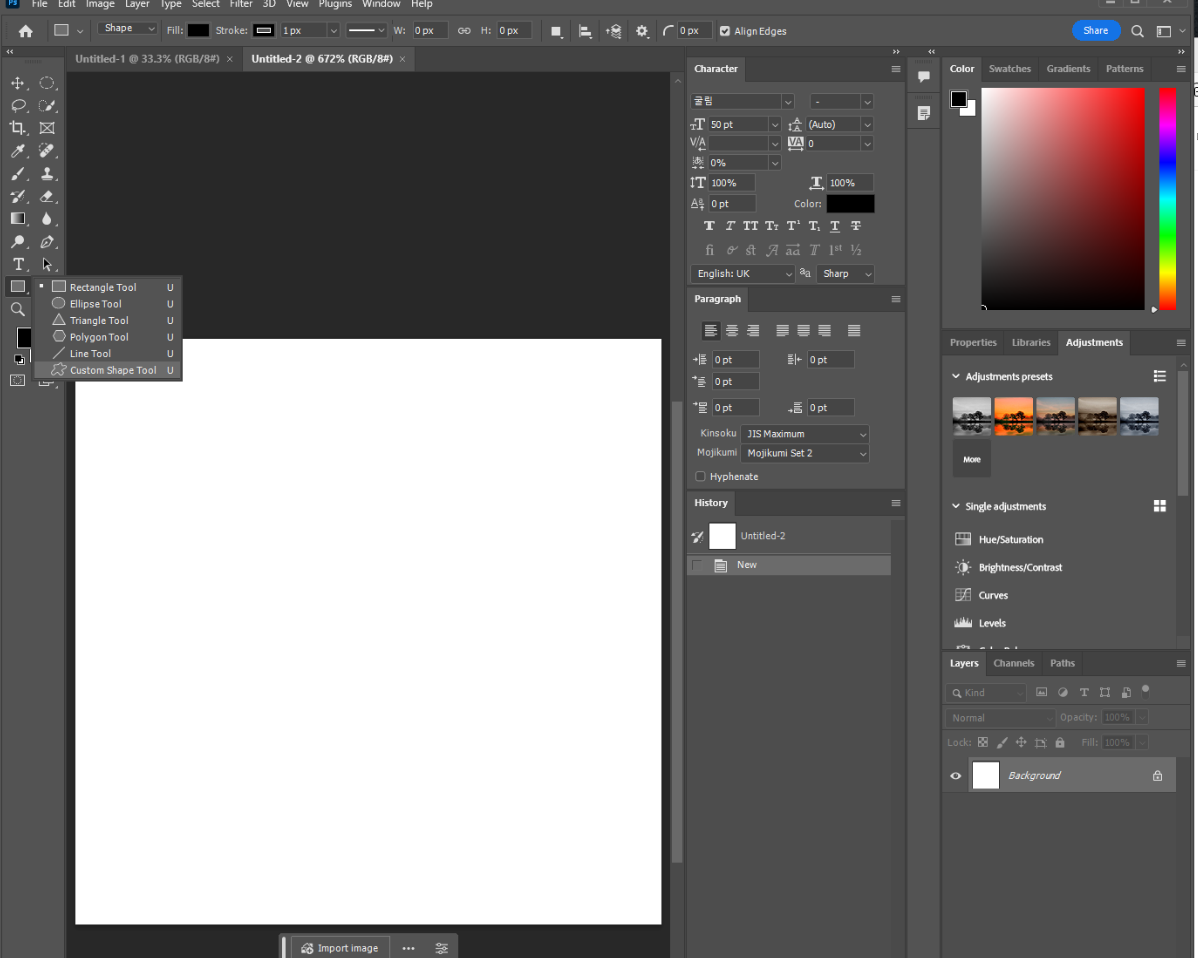Viewport: 1198px width, 958px height.
Task: Toggle type layer filter in Layers
Action: click(x=1083, y=693)
